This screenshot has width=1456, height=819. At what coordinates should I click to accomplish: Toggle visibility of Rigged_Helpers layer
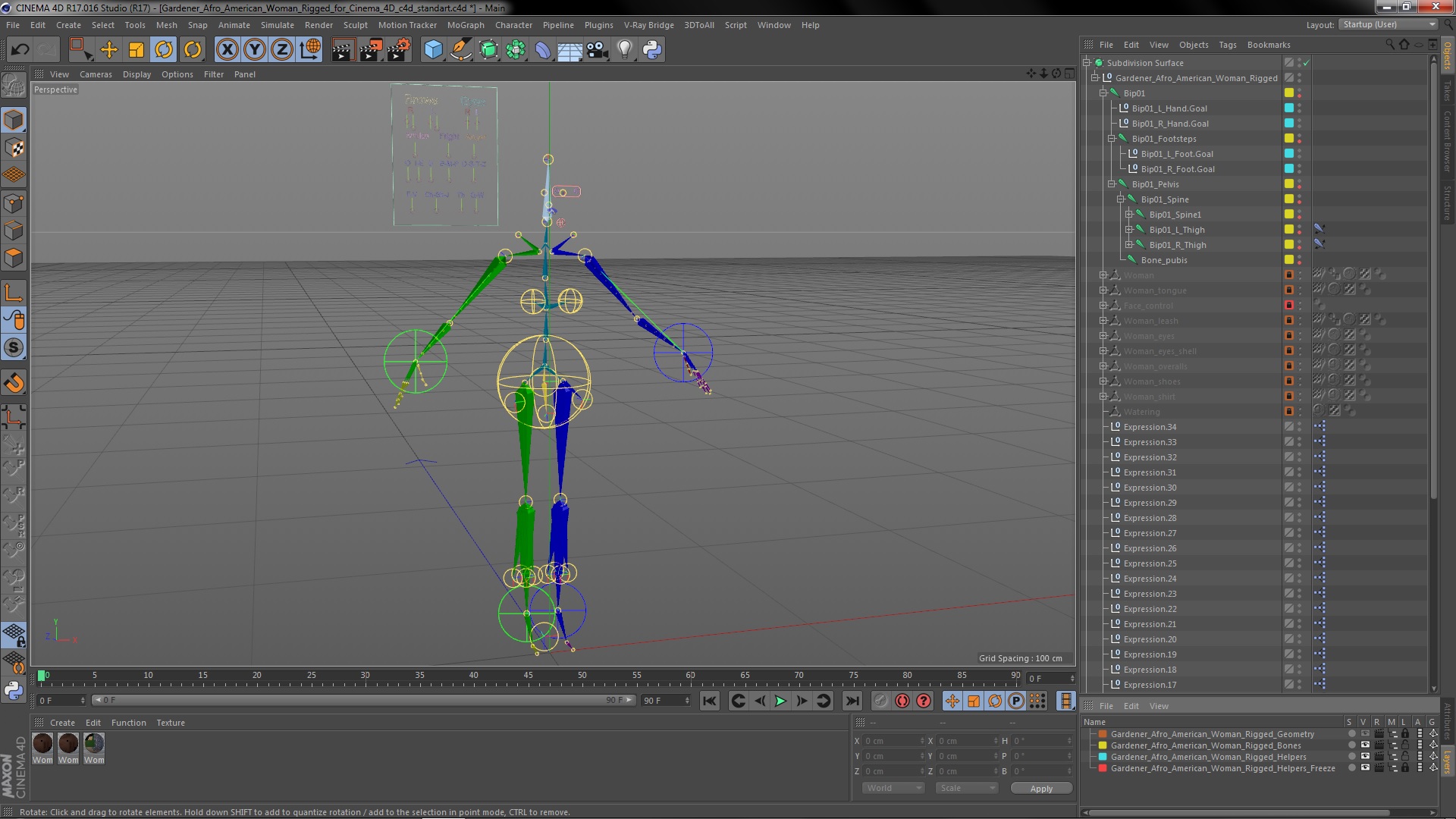[1364, 757]
